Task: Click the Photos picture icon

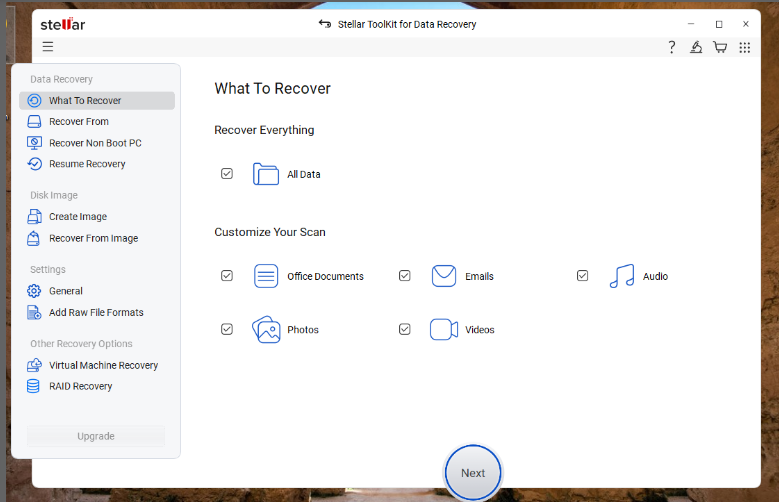Action: click(x=266, y=330)
